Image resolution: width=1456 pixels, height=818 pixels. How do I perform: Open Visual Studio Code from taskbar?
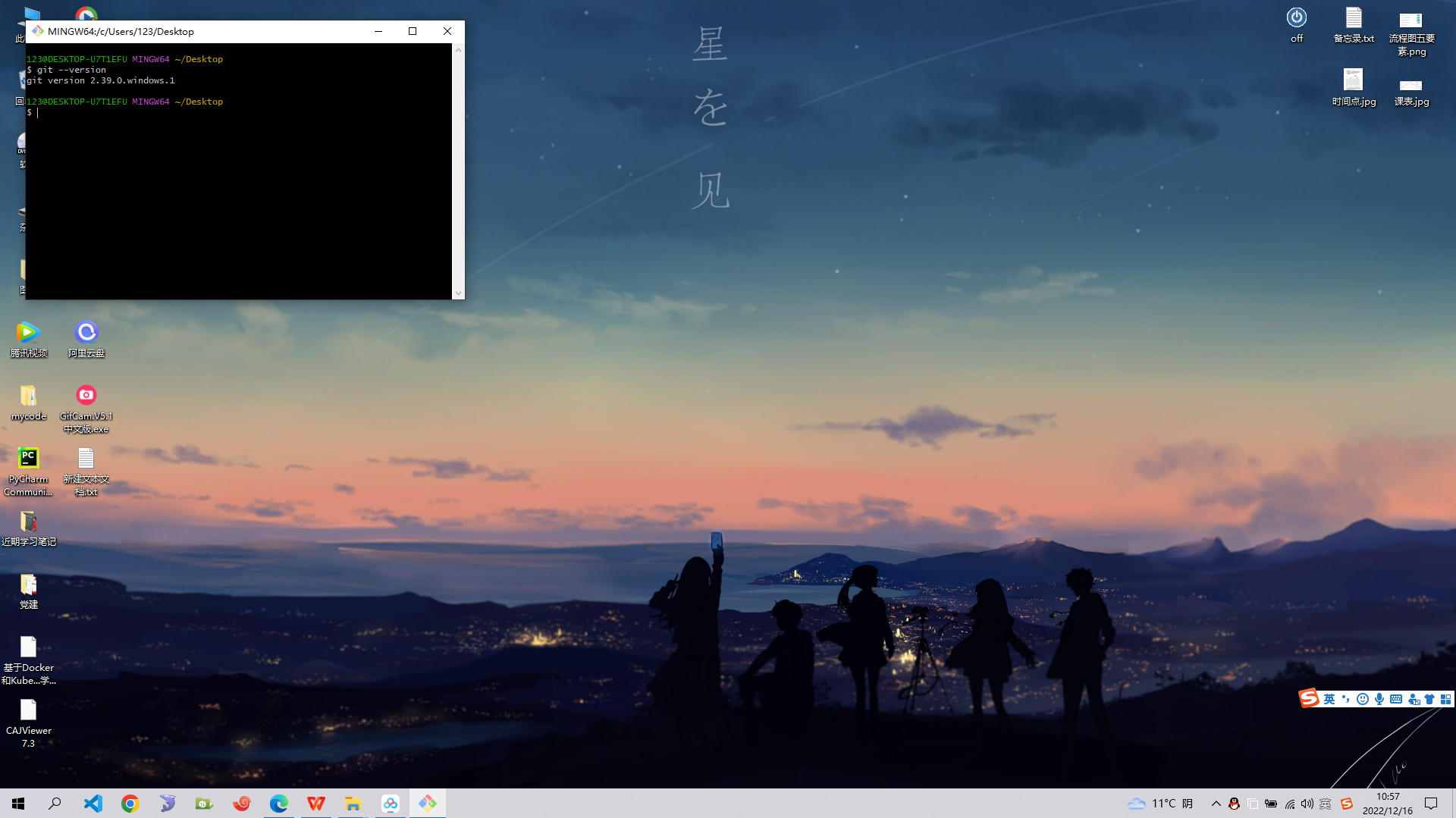point(93,804)
